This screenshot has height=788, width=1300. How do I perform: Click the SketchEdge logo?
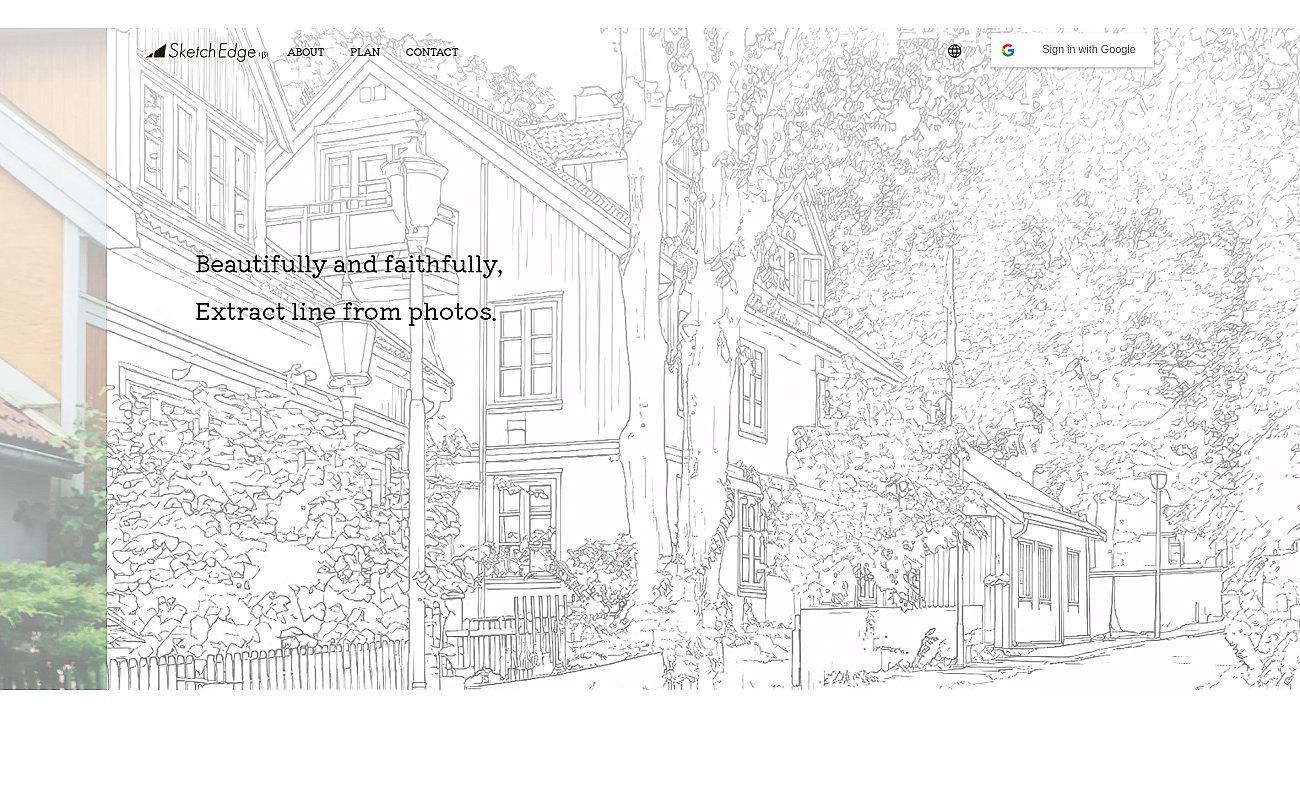(207, 52)
